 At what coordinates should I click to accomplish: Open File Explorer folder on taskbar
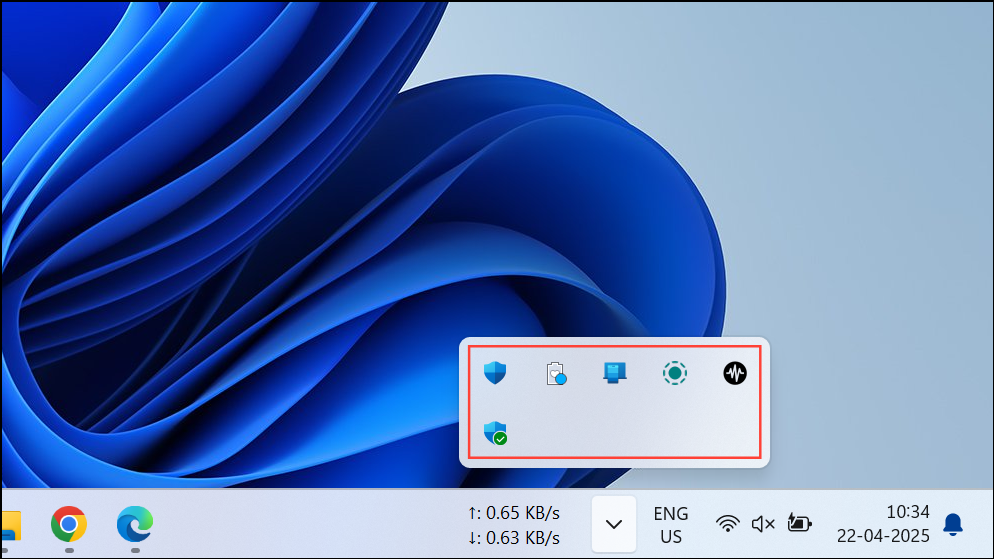tap(11, 525)
